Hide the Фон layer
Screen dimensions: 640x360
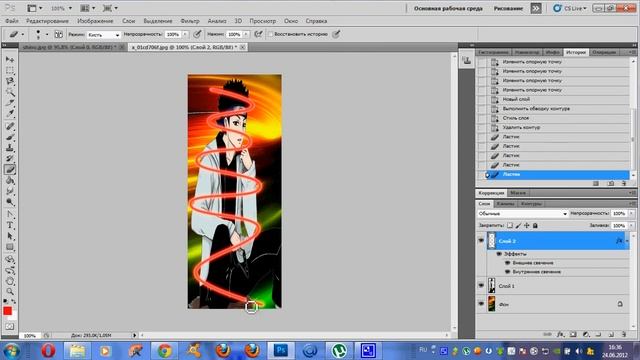click(x=481, y=304)
